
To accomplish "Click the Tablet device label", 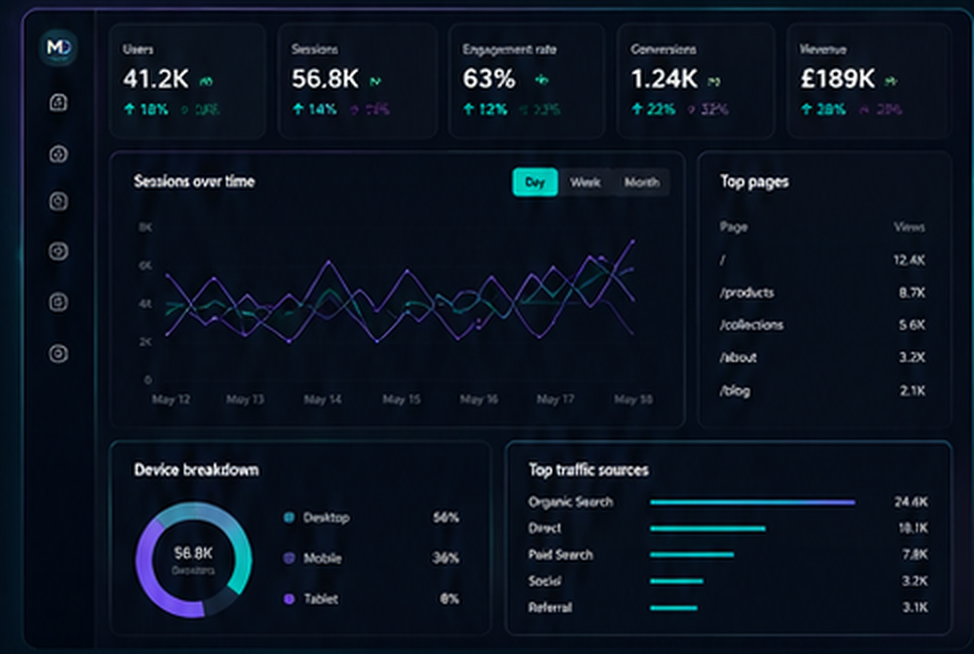I will [x=321, y=599].
